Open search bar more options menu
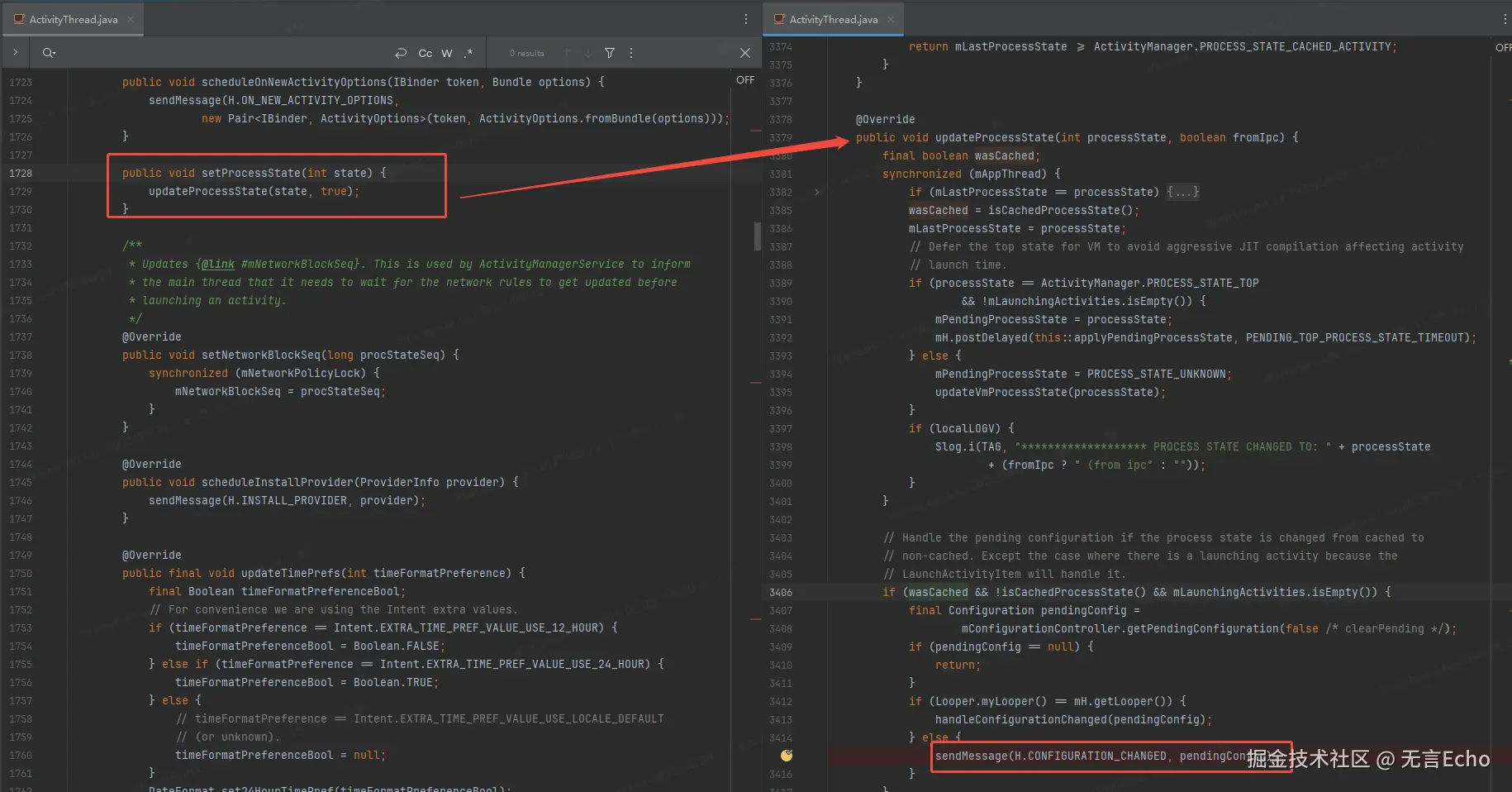1512x792 pixels. click(x=631, y=53)
